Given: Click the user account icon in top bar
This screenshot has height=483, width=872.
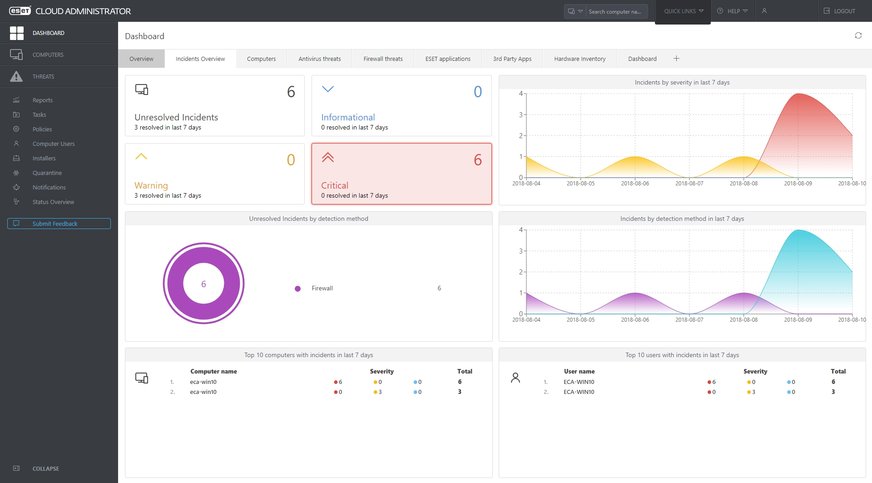Looking at the screenshot, I should [x=765, y=11].
